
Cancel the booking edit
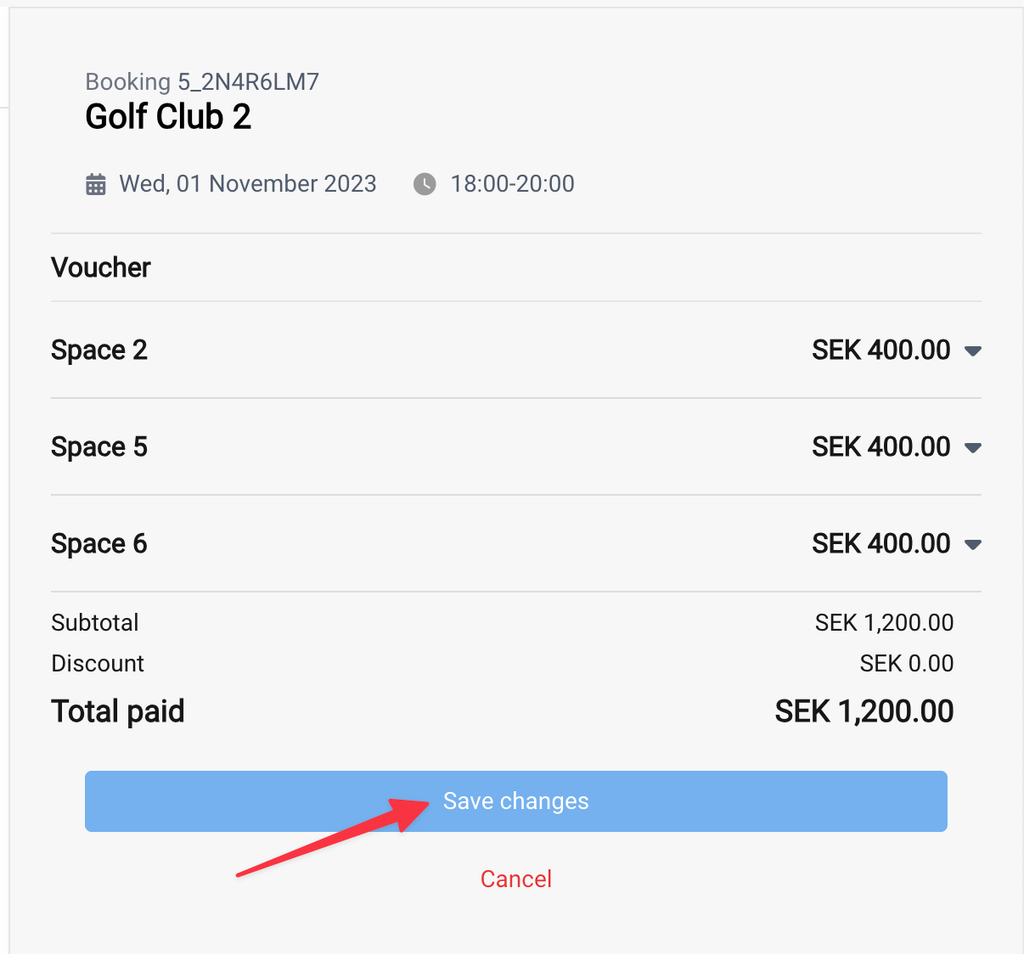coord(516,879)
